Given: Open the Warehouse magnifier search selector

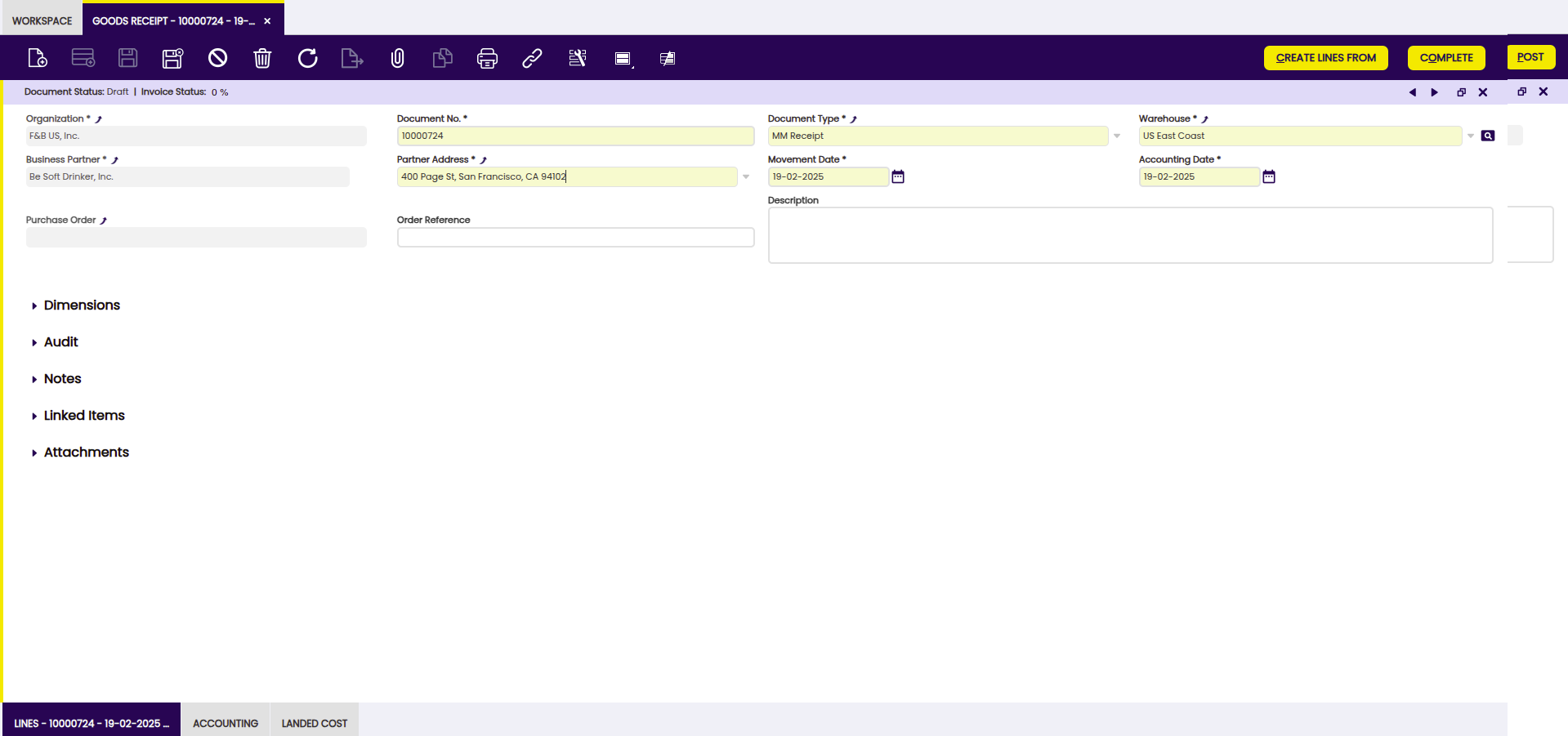Looking at the screenshot, I should [x=1488, y=136].
